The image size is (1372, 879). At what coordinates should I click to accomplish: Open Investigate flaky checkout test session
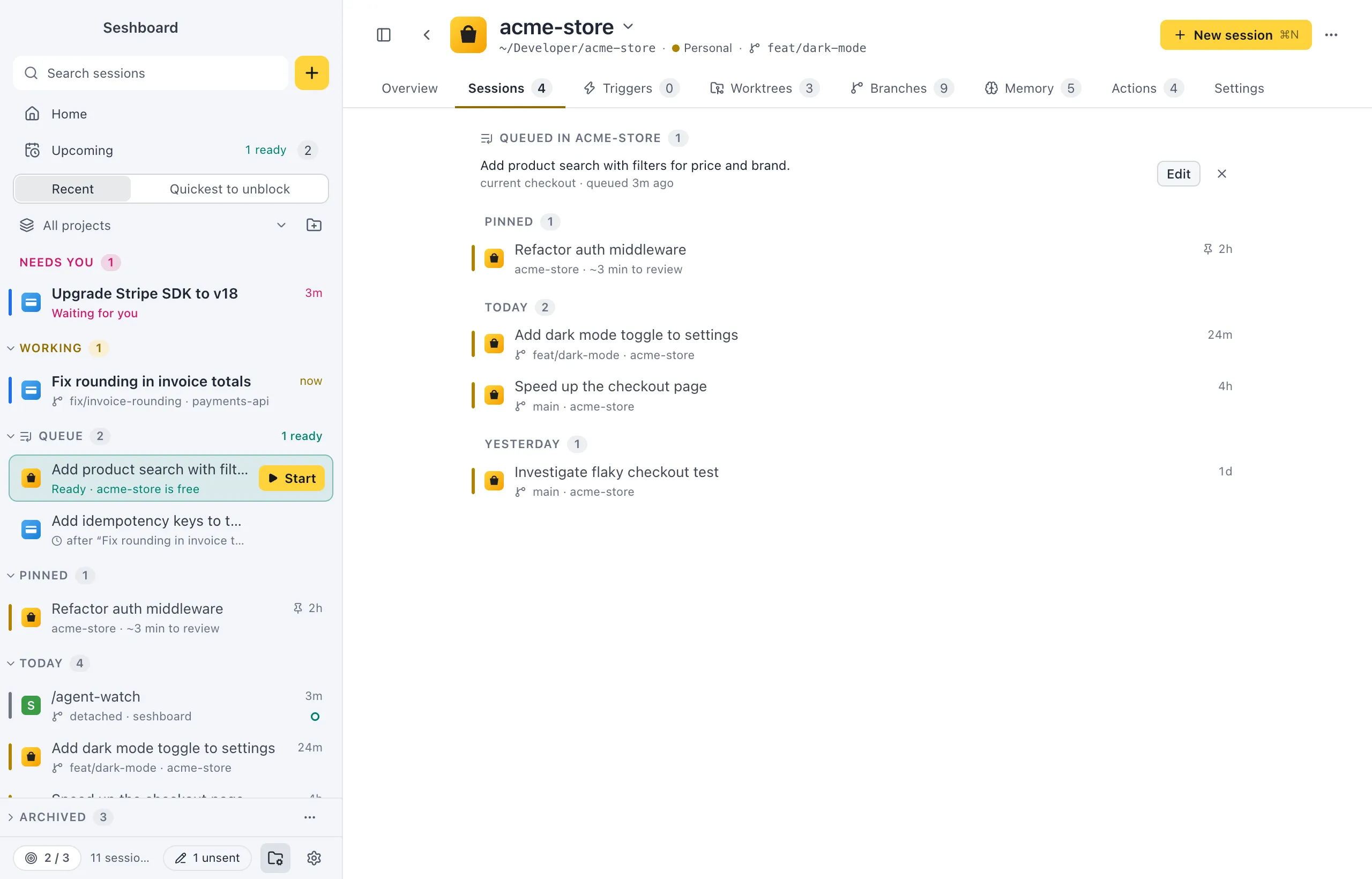pyautogui.click(x=856, y=481)
